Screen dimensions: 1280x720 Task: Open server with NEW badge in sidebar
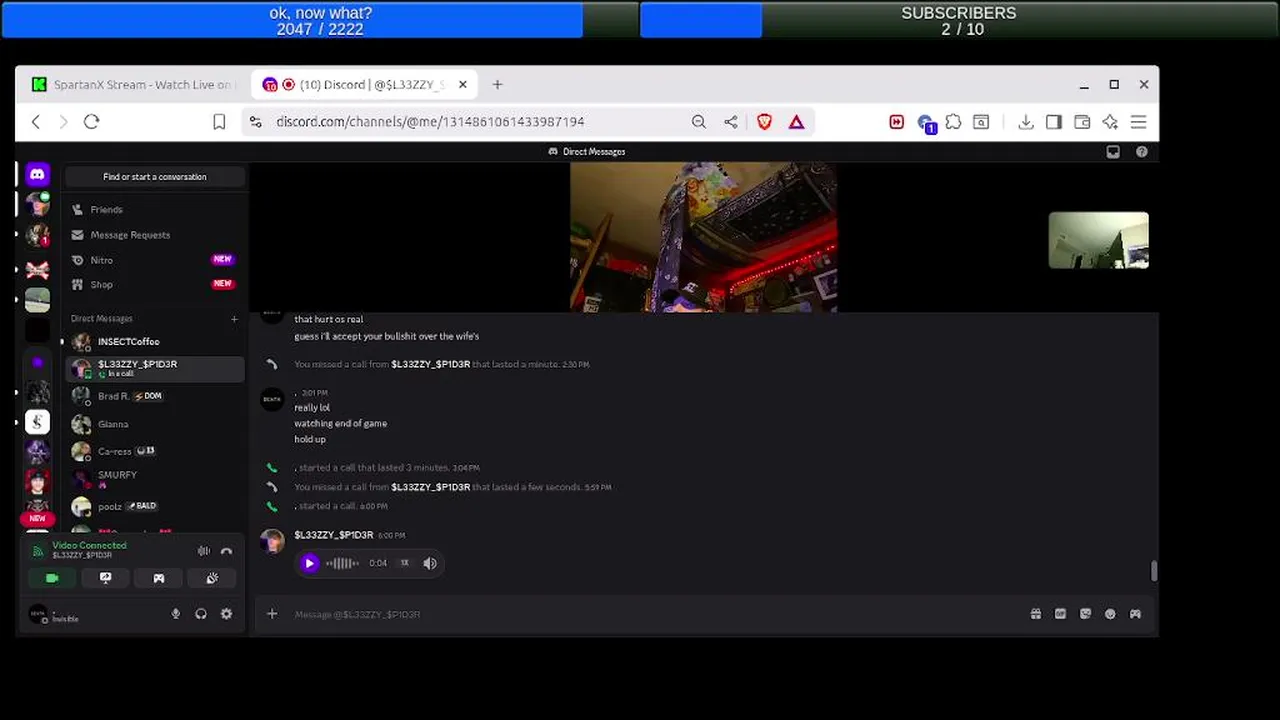pos(37,518)
